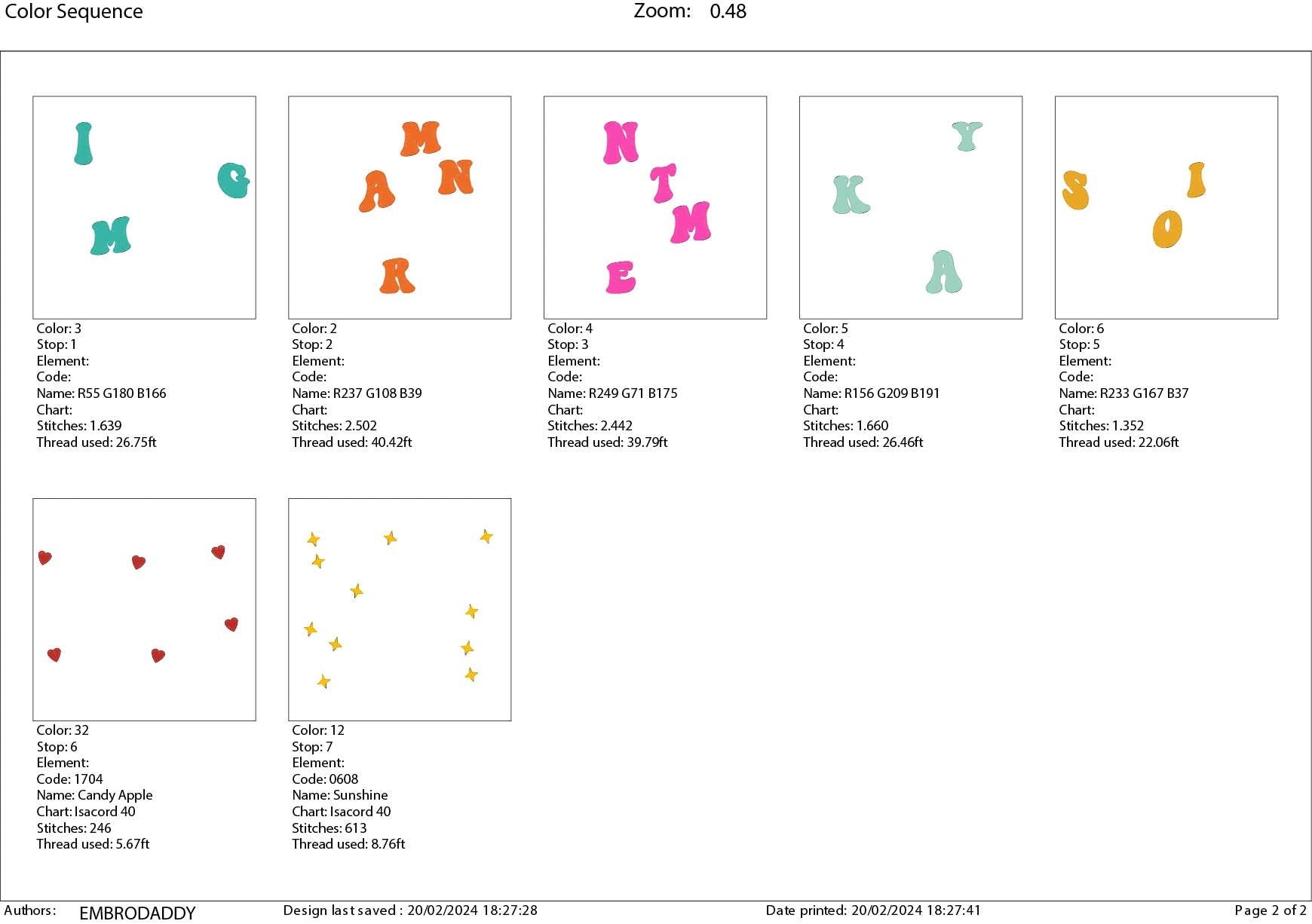This screenshot has height=924, width=1312.
Task: Click the orange letter R
Action: pyautogui.click(x=397, y=276)
